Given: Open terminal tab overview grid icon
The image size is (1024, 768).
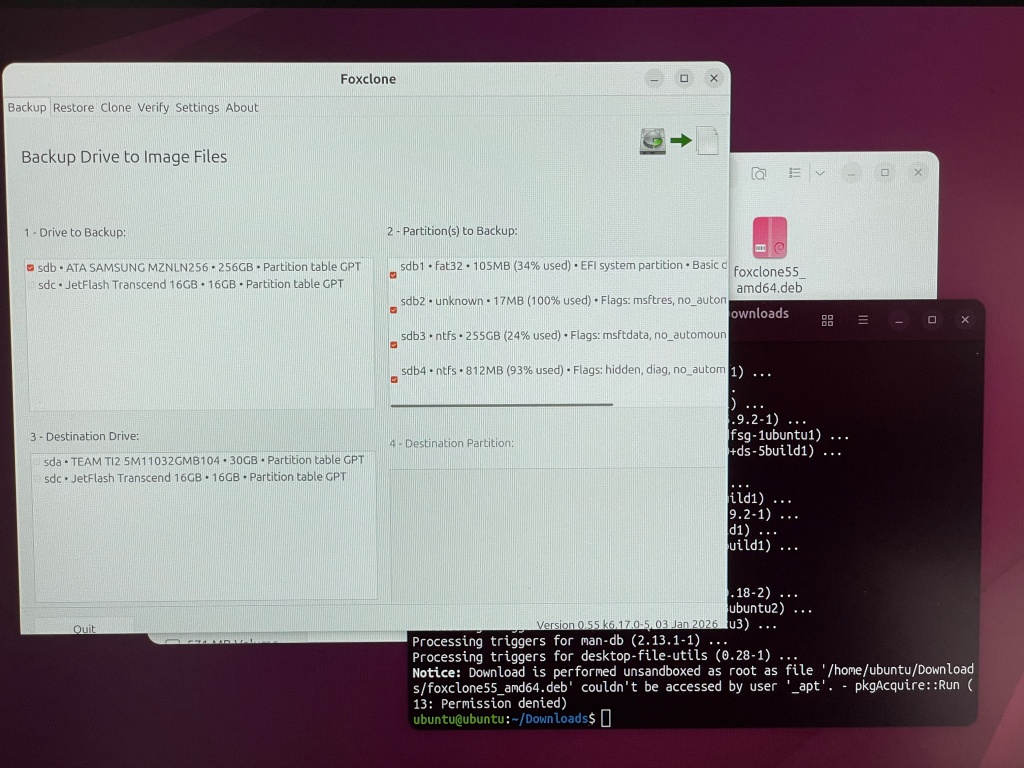Looking at the screenshot, I should pyautogui.click(x=827, y=320).
